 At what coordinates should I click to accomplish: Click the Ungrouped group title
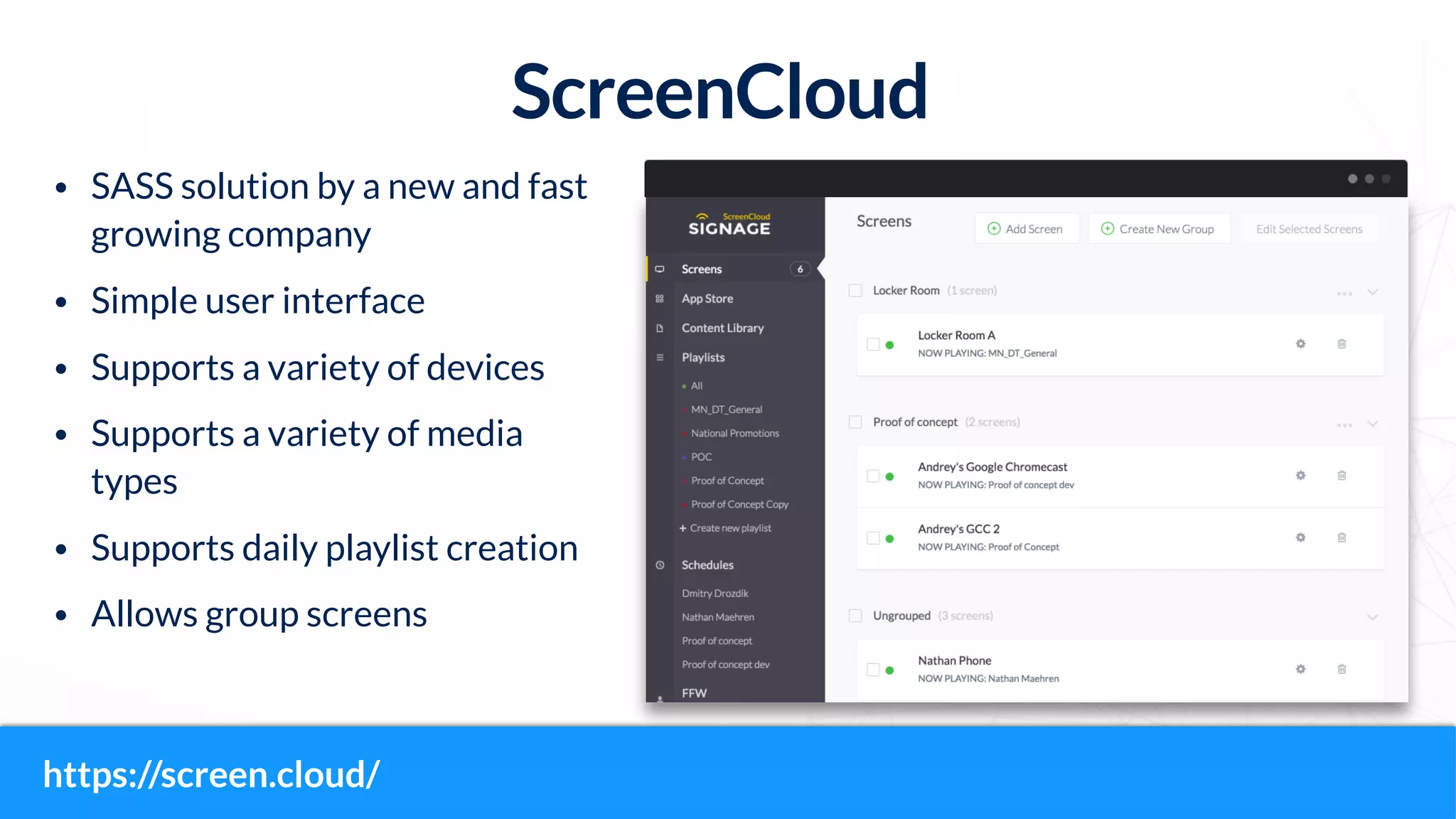coord(901,616)
